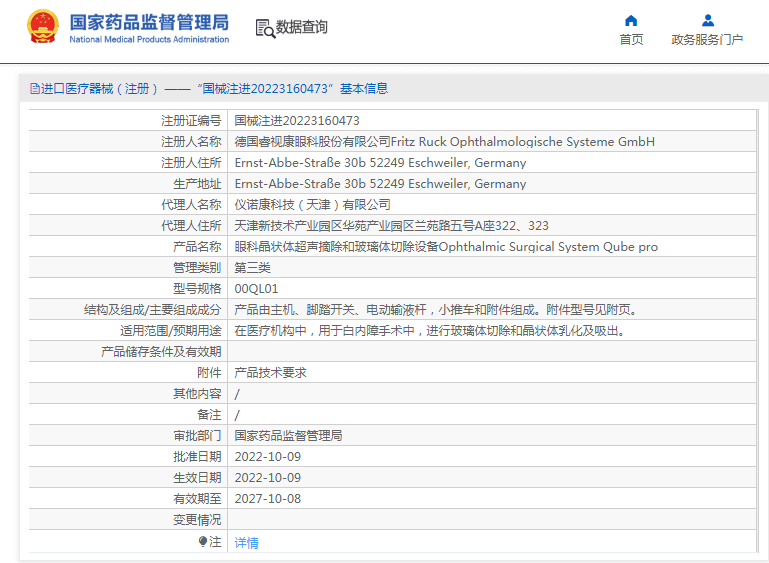The width and height of the screenshot is (769, 563).
Task: Click 生效日期 value 2022-10-09
Action: point(268,478)
